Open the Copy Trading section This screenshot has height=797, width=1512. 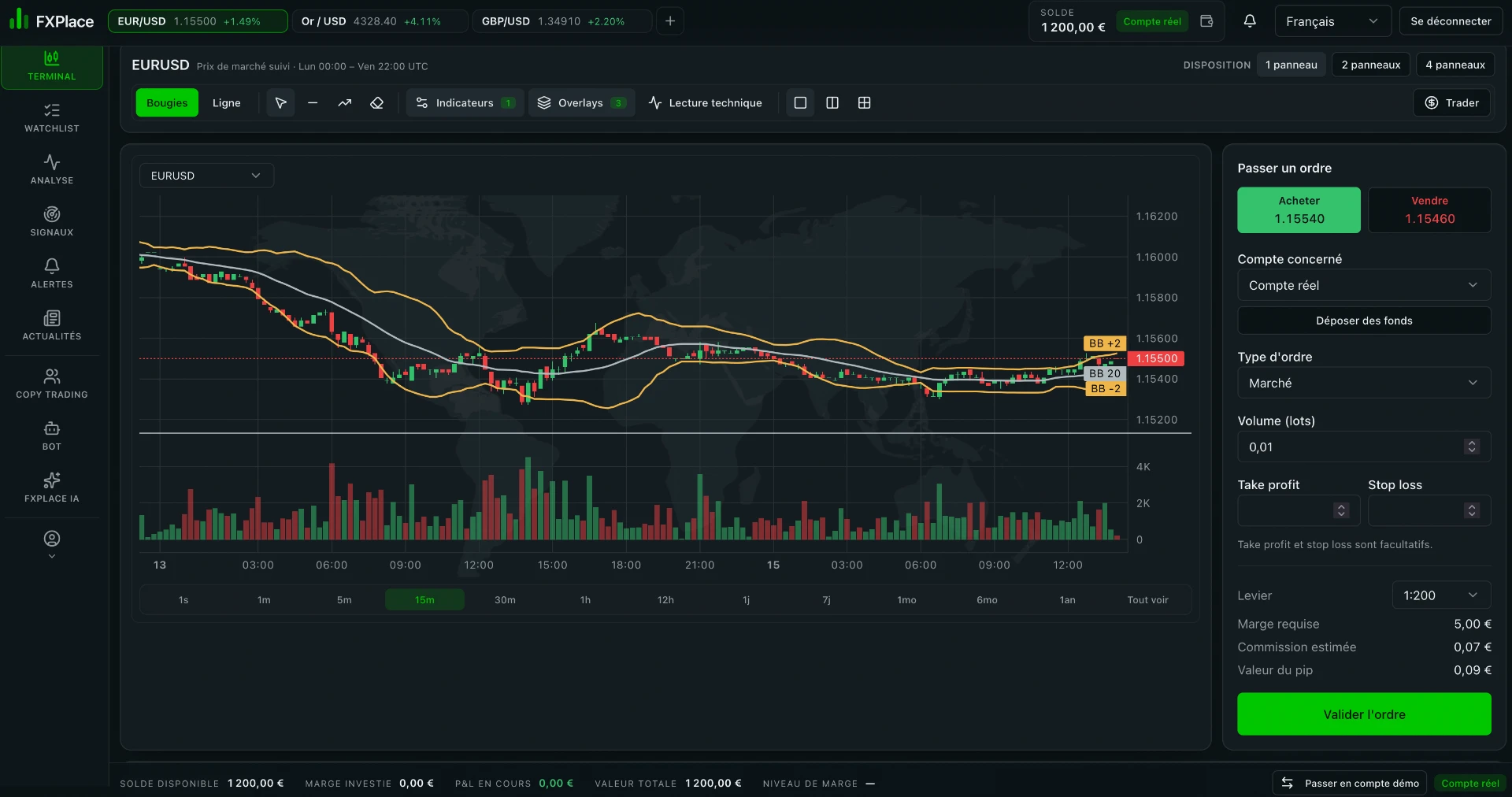click(52, 384)
